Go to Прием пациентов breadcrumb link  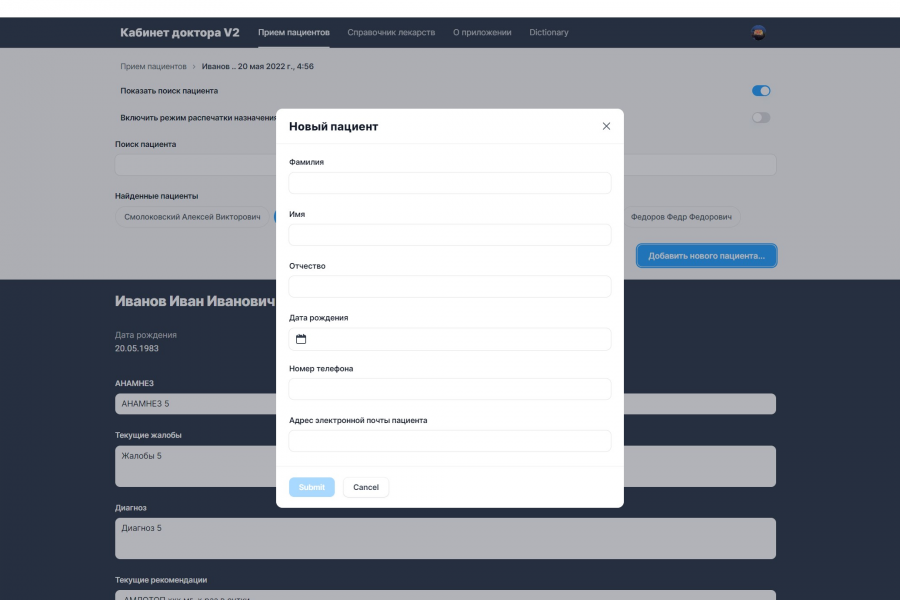pyautogui.click(x=153, y=67)
